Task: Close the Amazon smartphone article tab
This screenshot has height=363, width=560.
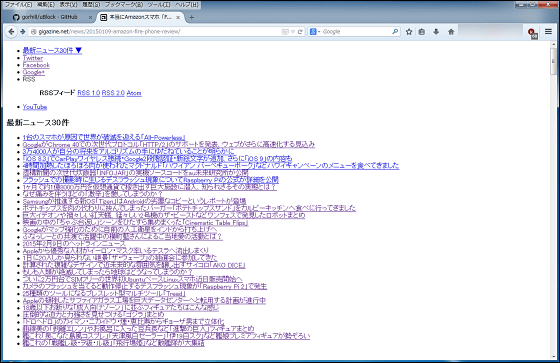Action: click(179, 17)
